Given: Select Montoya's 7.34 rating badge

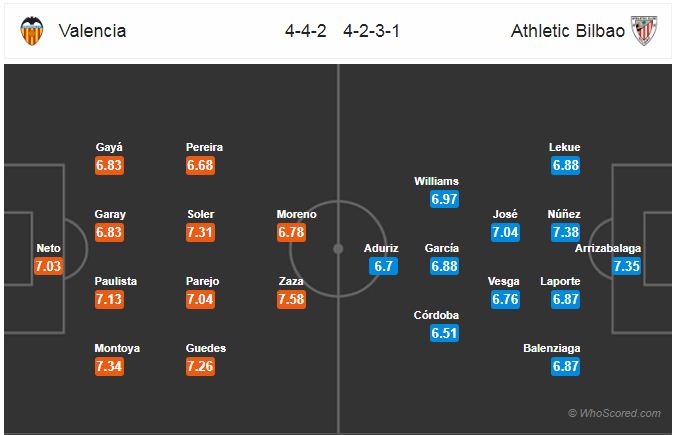Looking at the screenshot, I should coord(109,366).
